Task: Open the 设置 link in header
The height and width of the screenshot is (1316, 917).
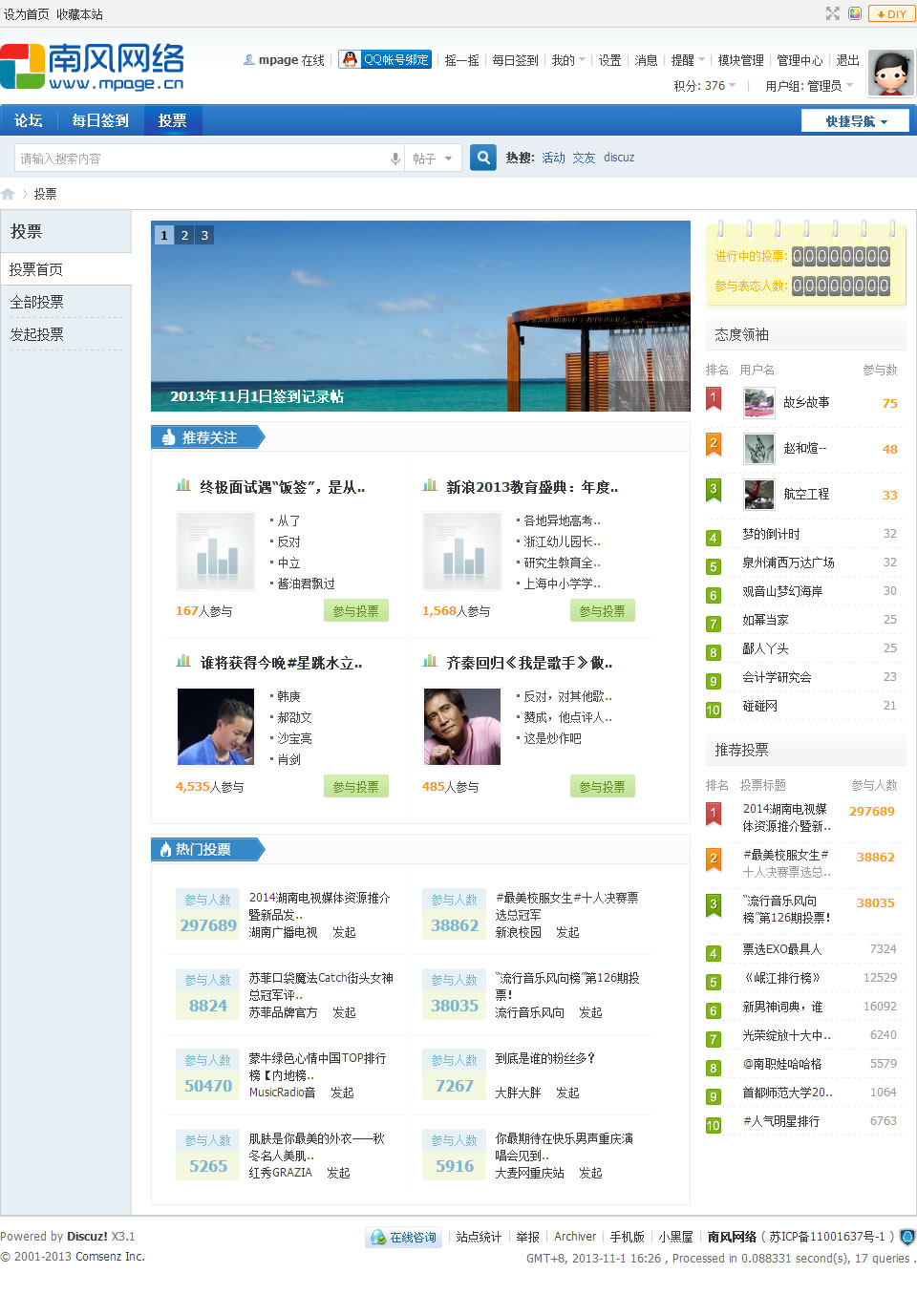Action: click(x=610, y=60)
